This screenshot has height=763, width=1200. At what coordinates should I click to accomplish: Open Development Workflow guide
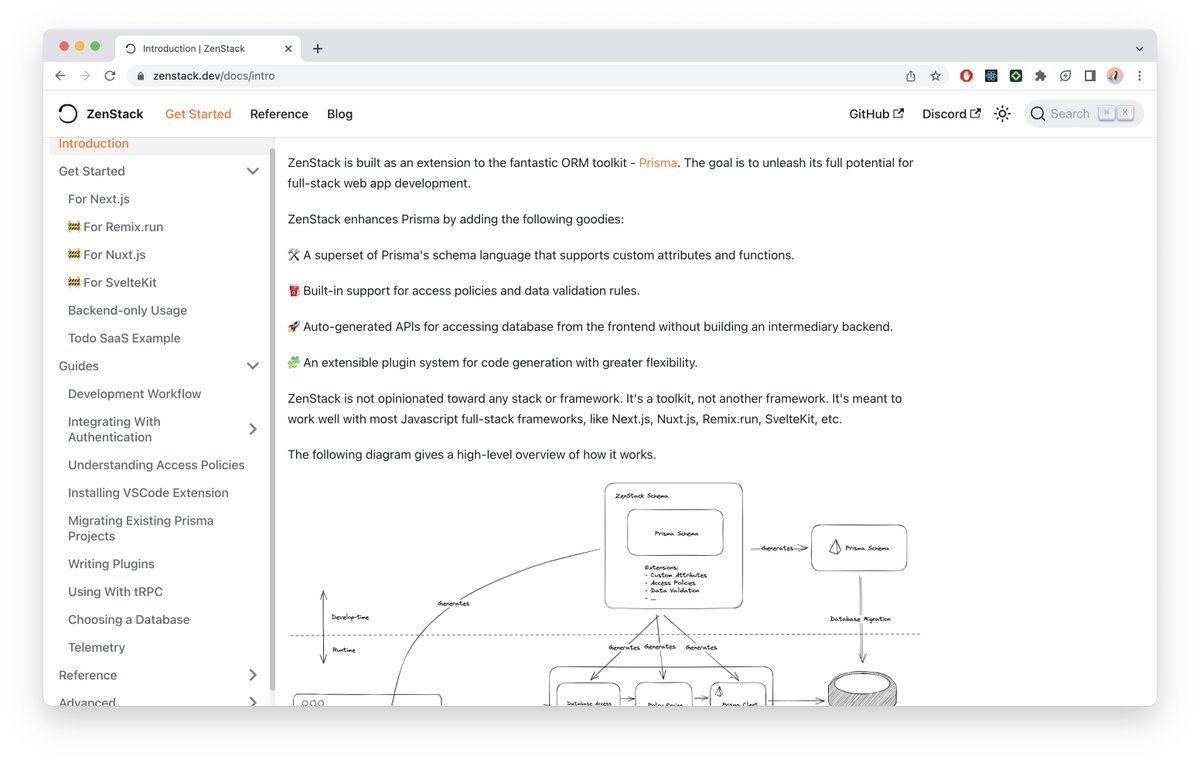135,394
